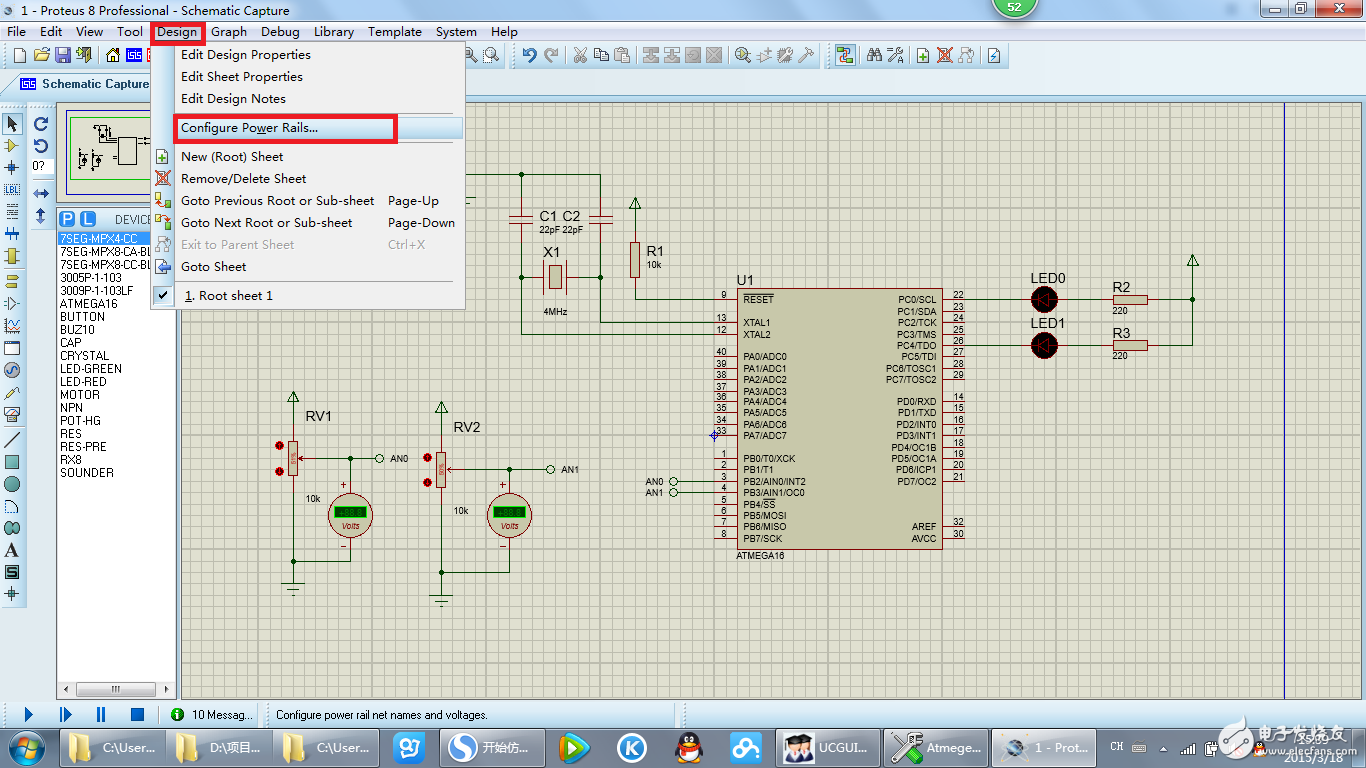
Task: Select the Probe Mode tool
Action: click(12, 392)
